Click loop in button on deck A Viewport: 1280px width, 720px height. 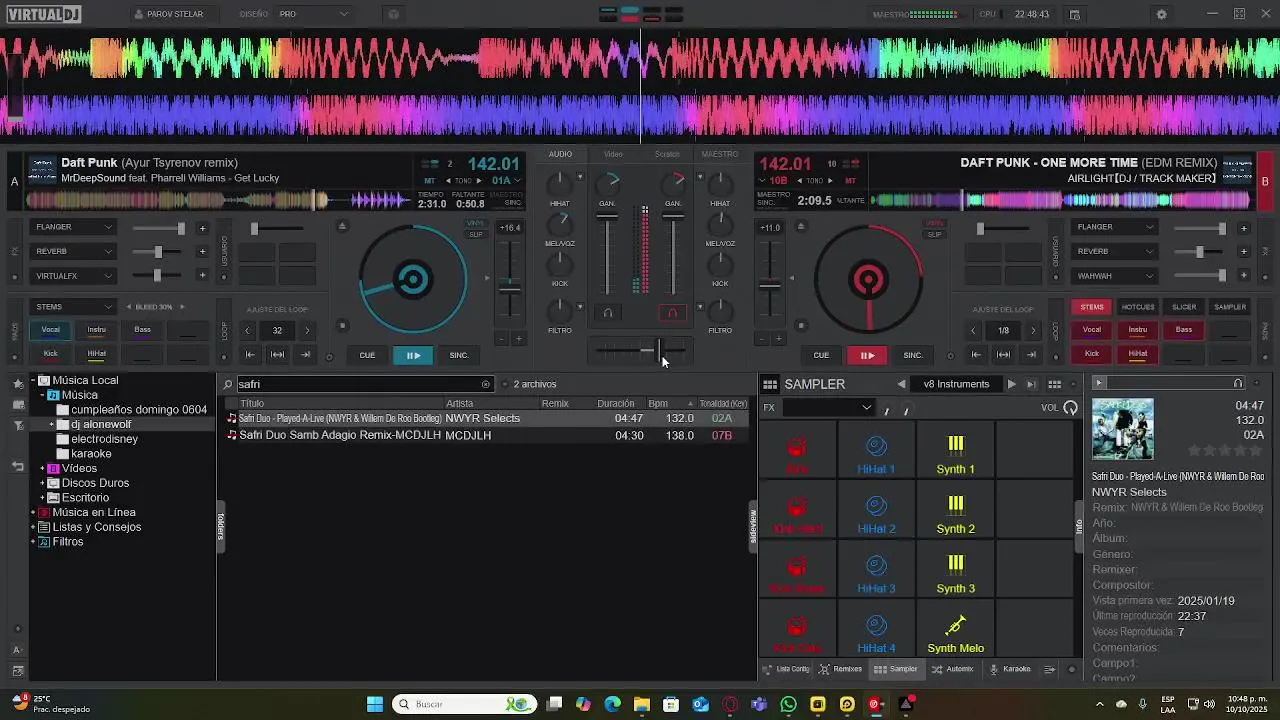pyautogui.click(x=250, y=355)
